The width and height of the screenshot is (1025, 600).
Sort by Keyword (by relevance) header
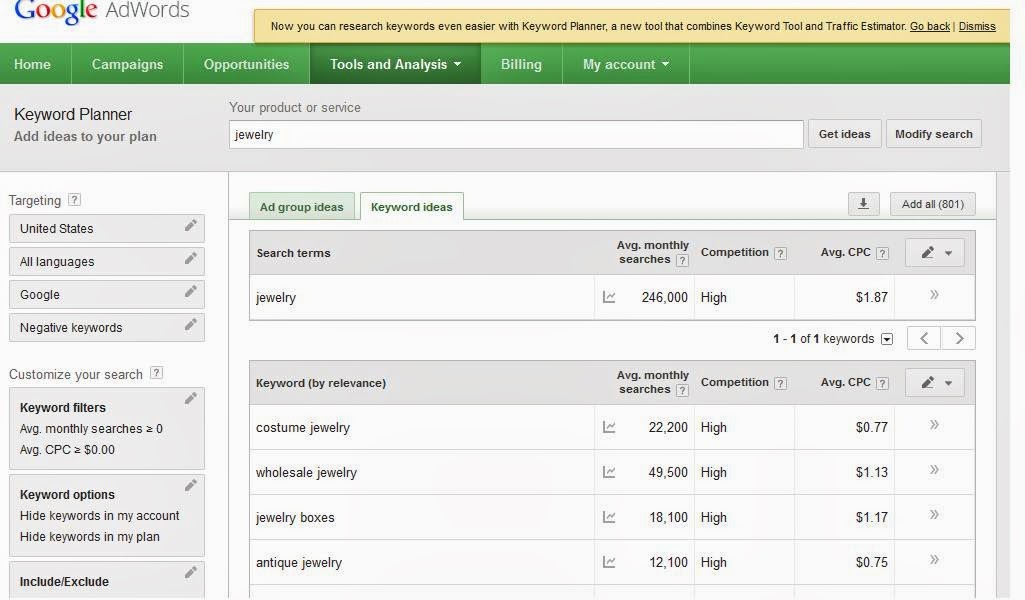click(321, 383)
